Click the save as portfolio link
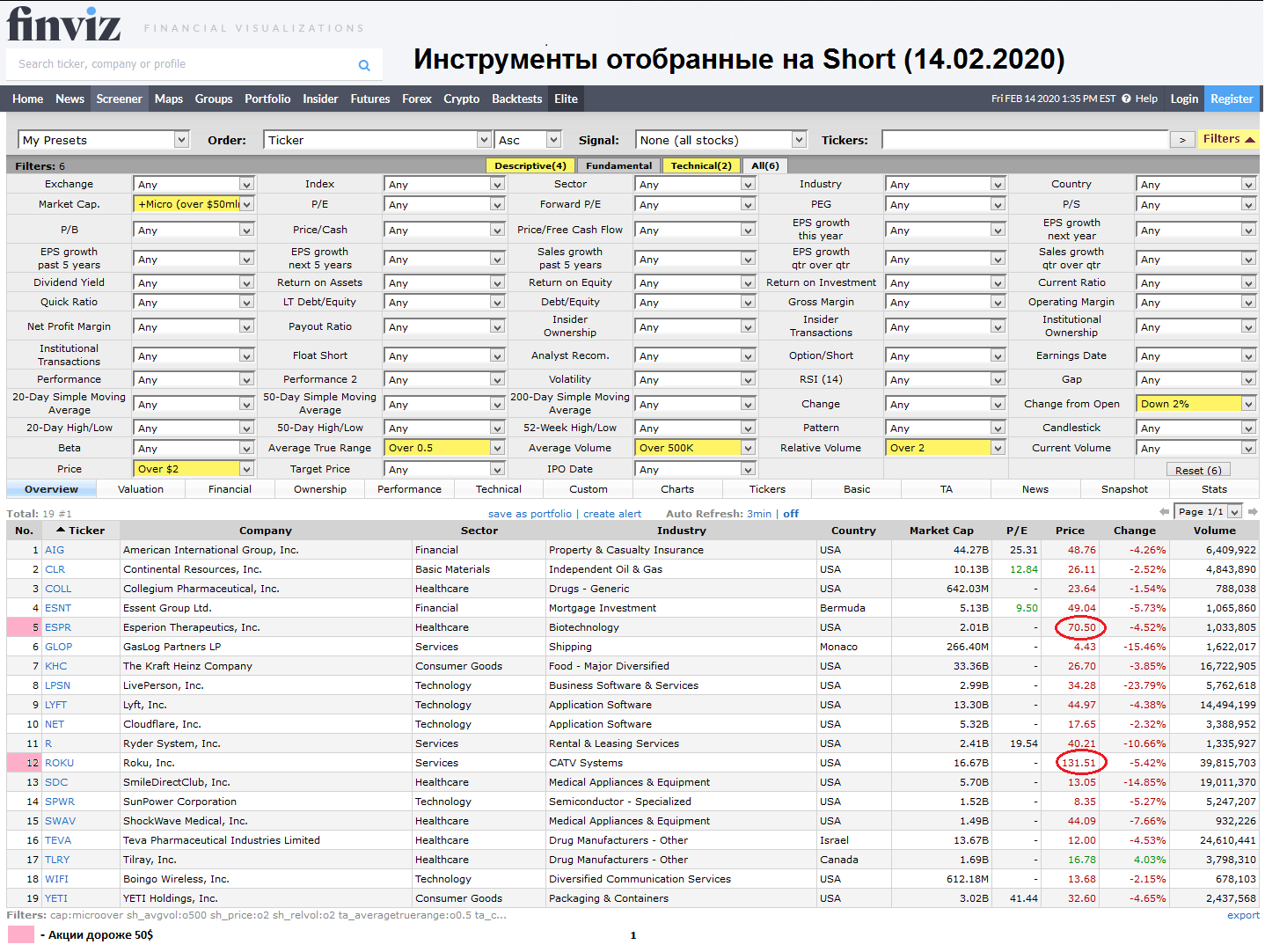 click(x=530, y=514)
